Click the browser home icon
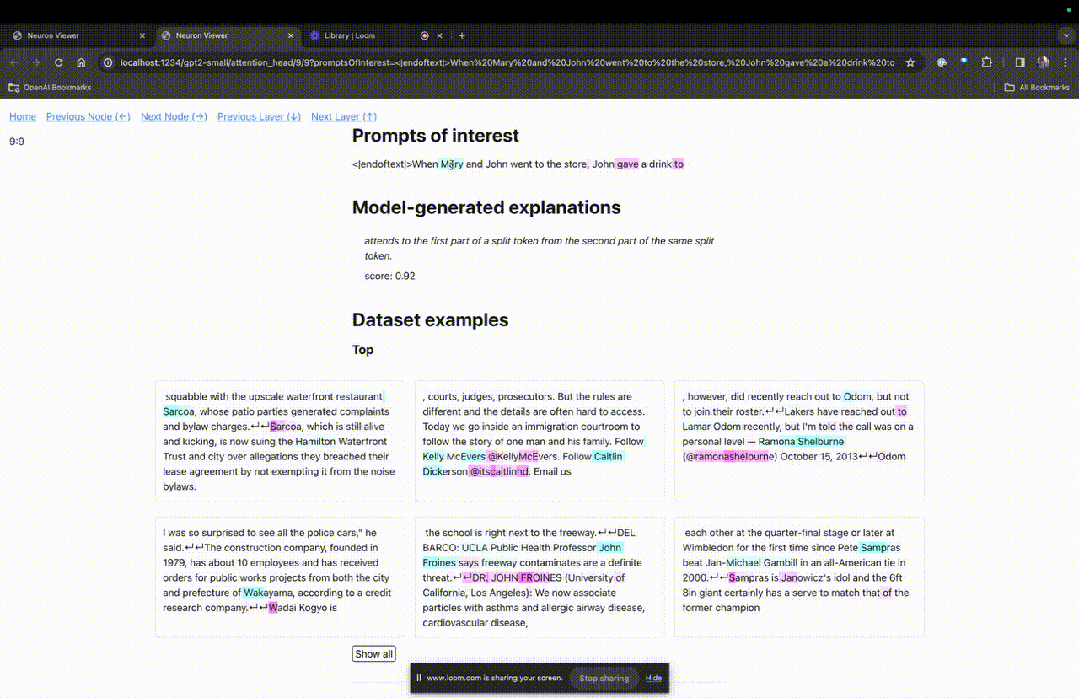Image resolution: width=1079 pixels, height=698 pixels. [83, 61]
